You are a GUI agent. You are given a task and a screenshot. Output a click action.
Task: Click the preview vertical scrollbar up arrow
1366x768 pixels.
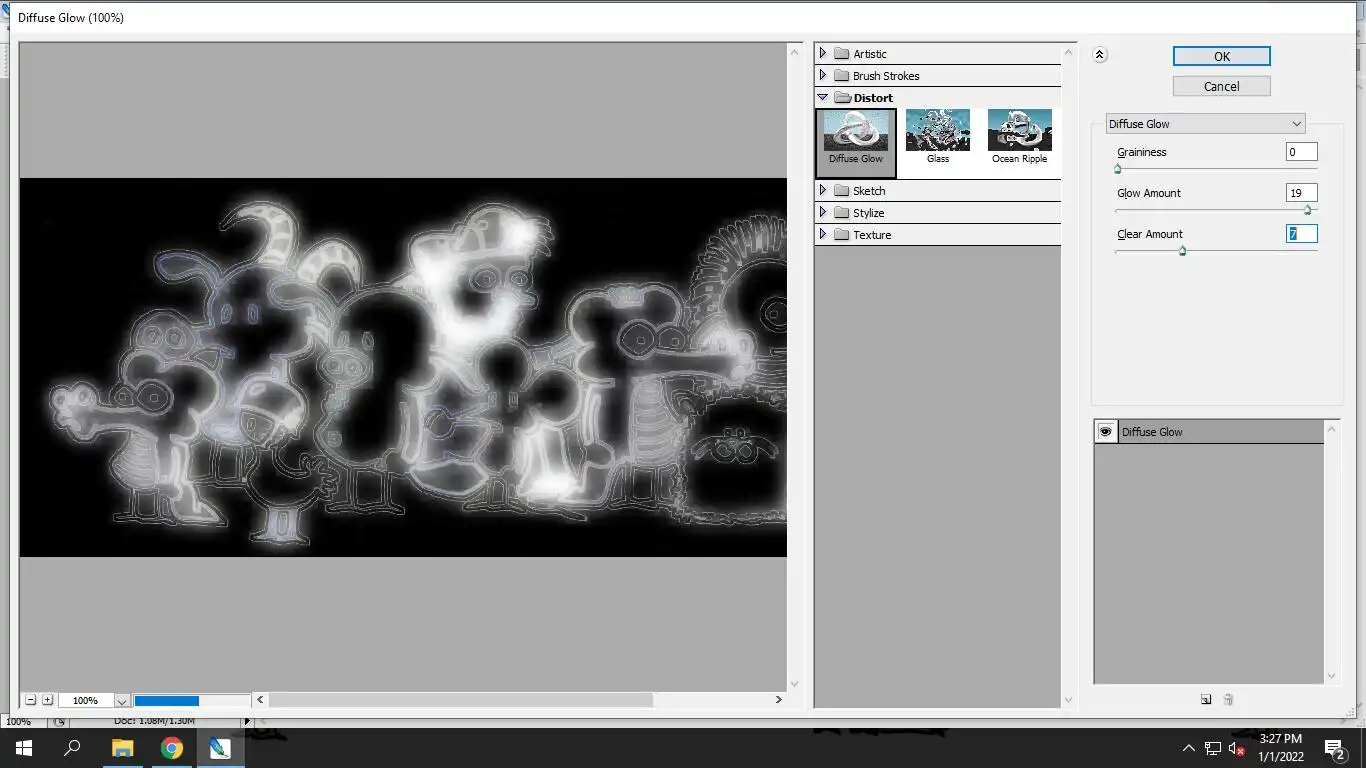click(x=795, y=51)
